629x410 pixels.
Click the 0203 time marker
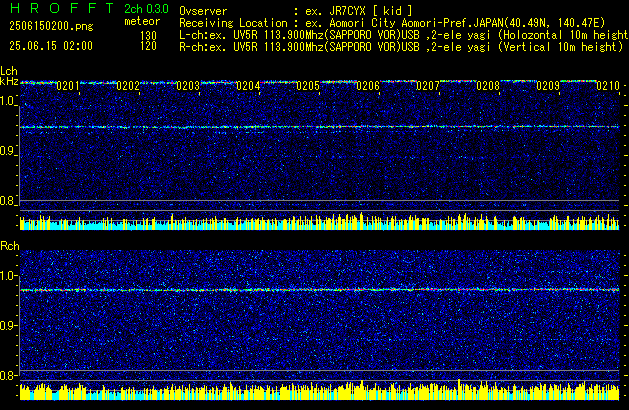click(188, 86)
